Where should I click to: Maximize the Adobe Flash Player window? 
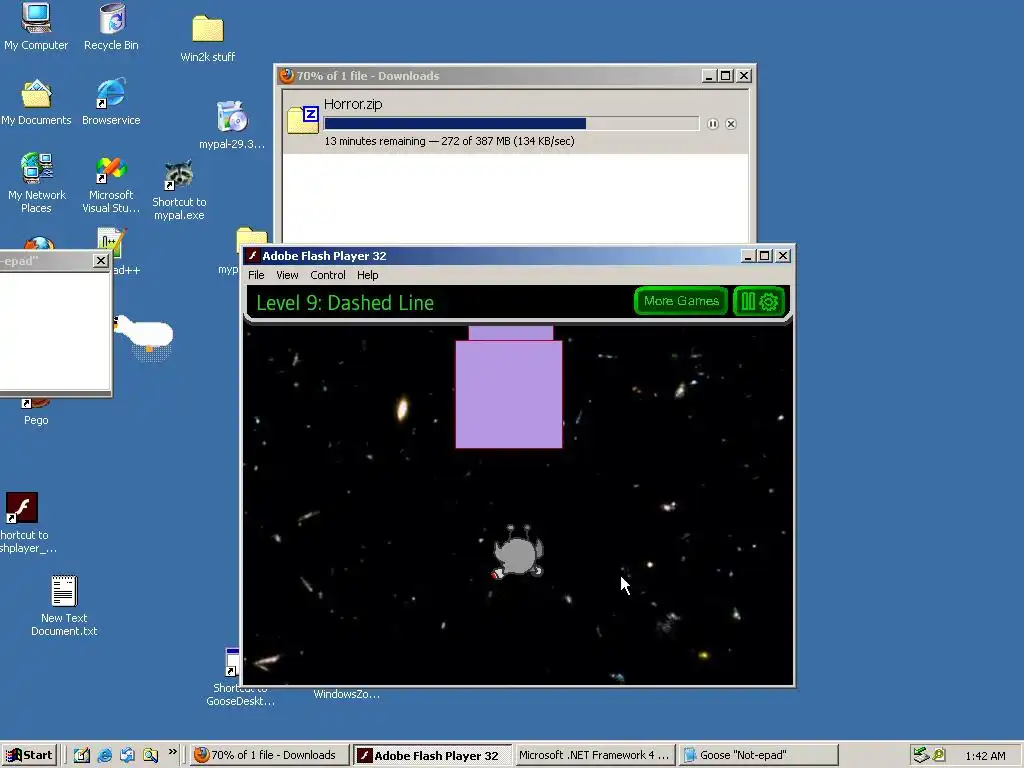click(765, 255)
